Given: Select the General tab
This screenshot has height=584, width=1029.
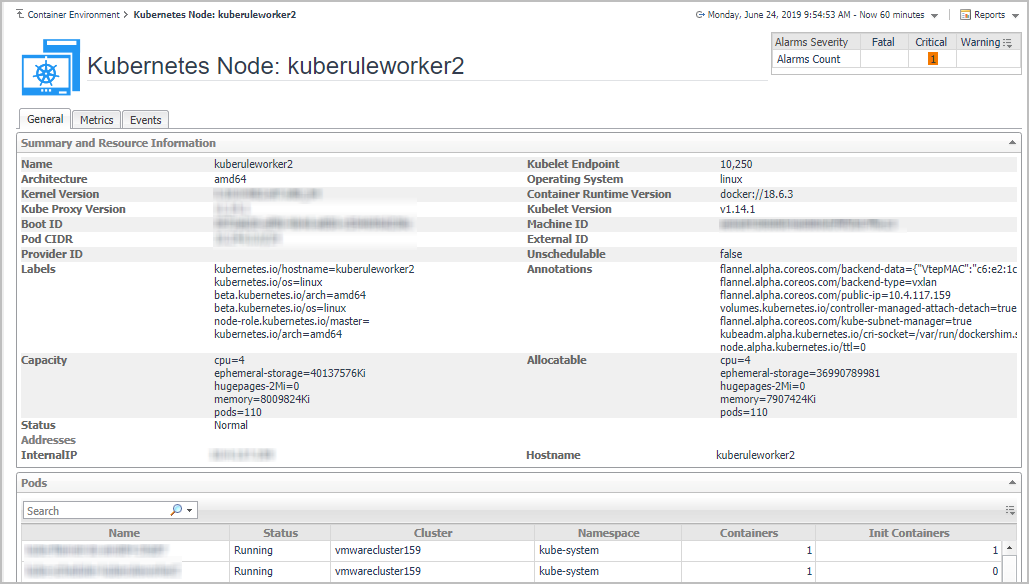Looking at the screenshot, I should 45,119.
